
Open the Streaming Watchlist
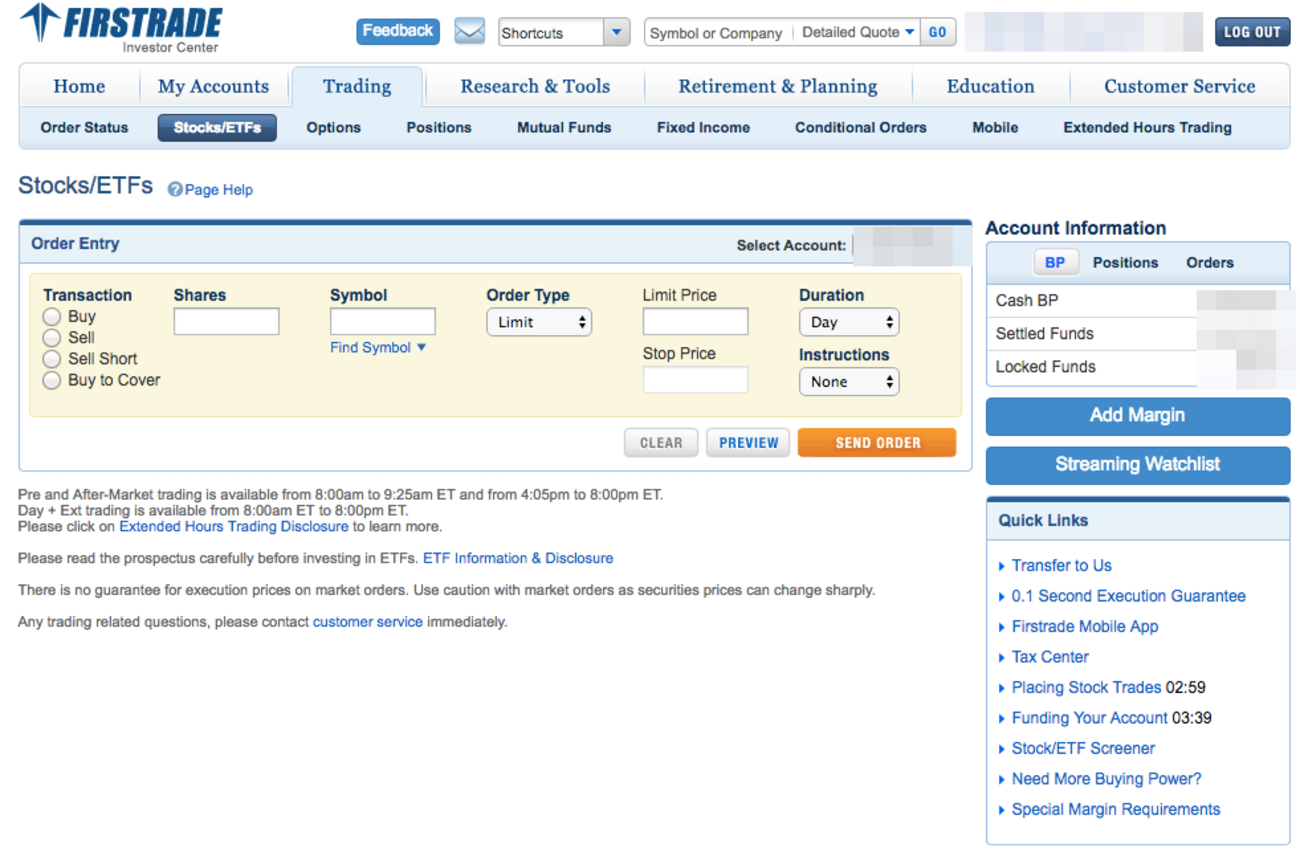pyautogui.click(x=1138, y=465)
